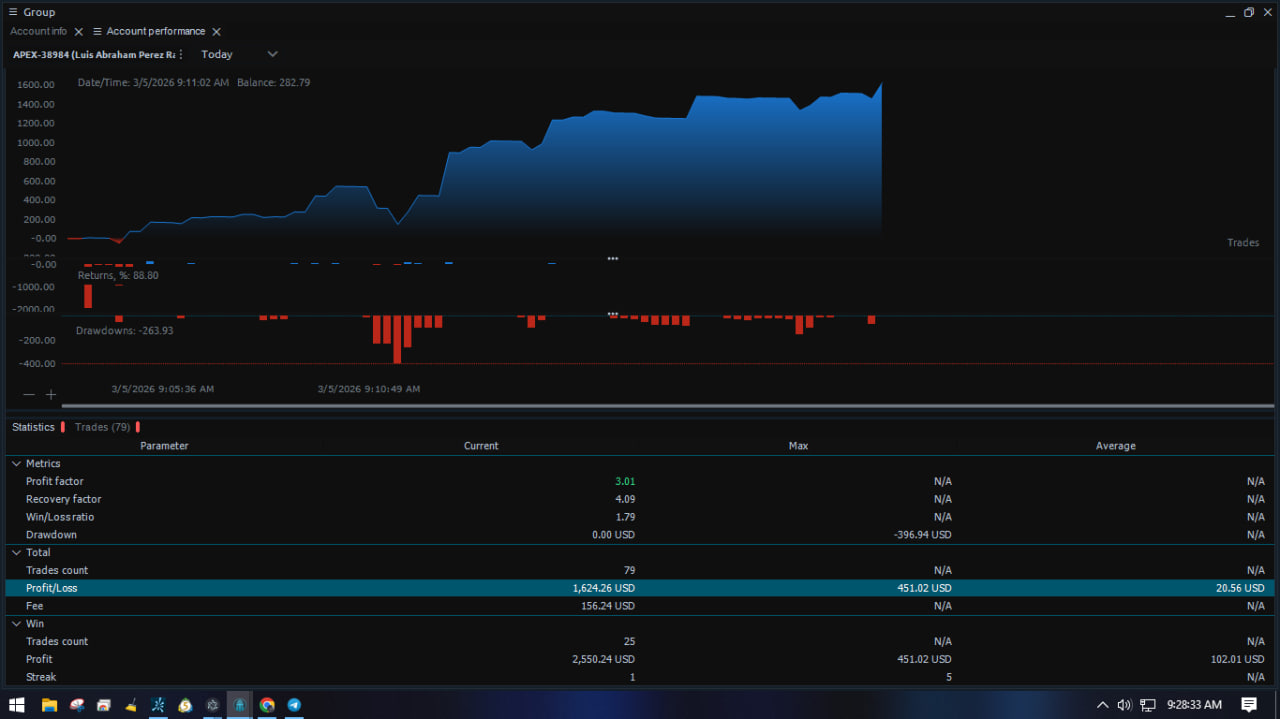Open the Group hamburger menu
Viewport: 1280px width, 719px height.
[x=13, y=12]
